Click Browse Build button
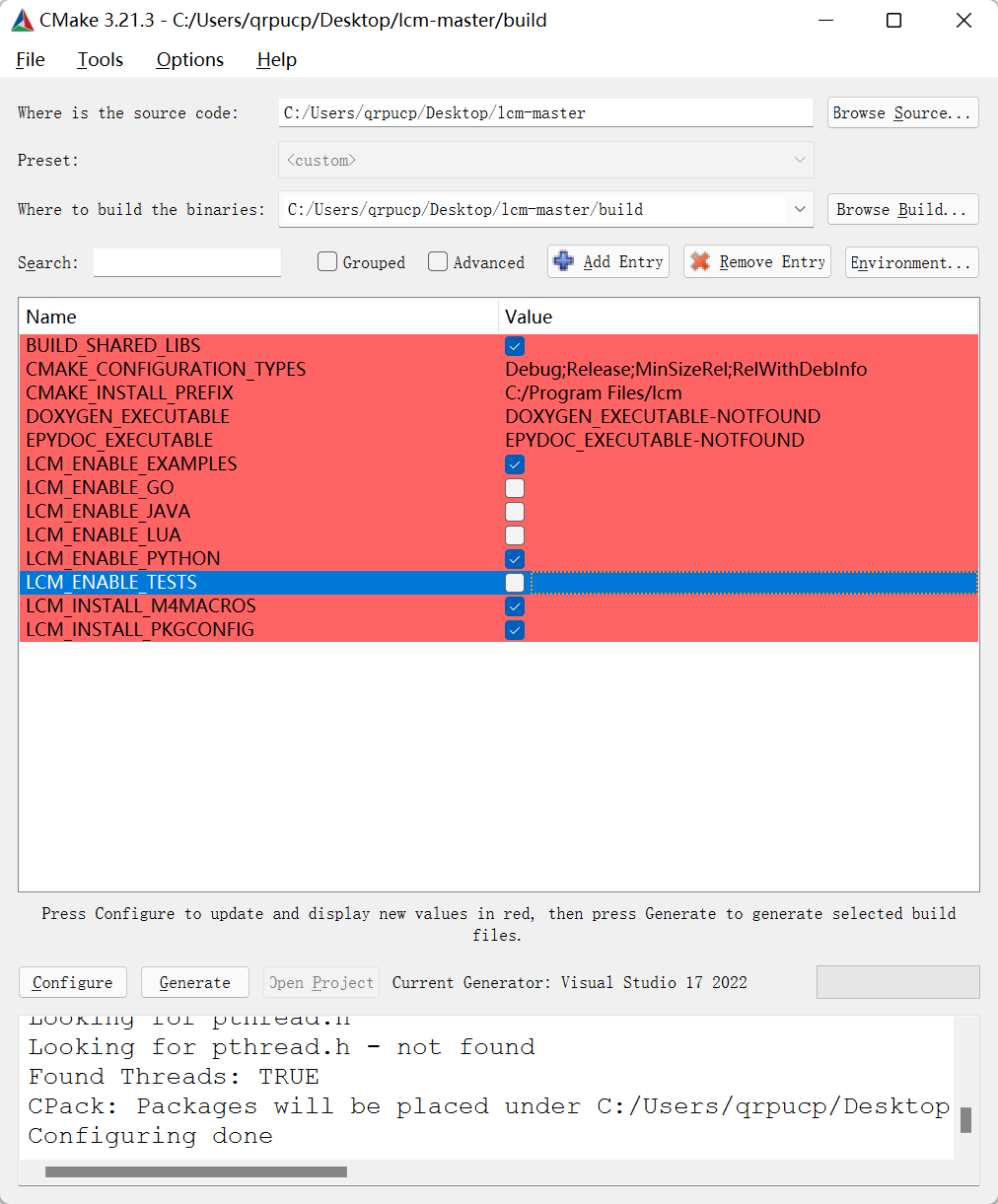This screenshot has height=1204, width=998. click(902, 209)
